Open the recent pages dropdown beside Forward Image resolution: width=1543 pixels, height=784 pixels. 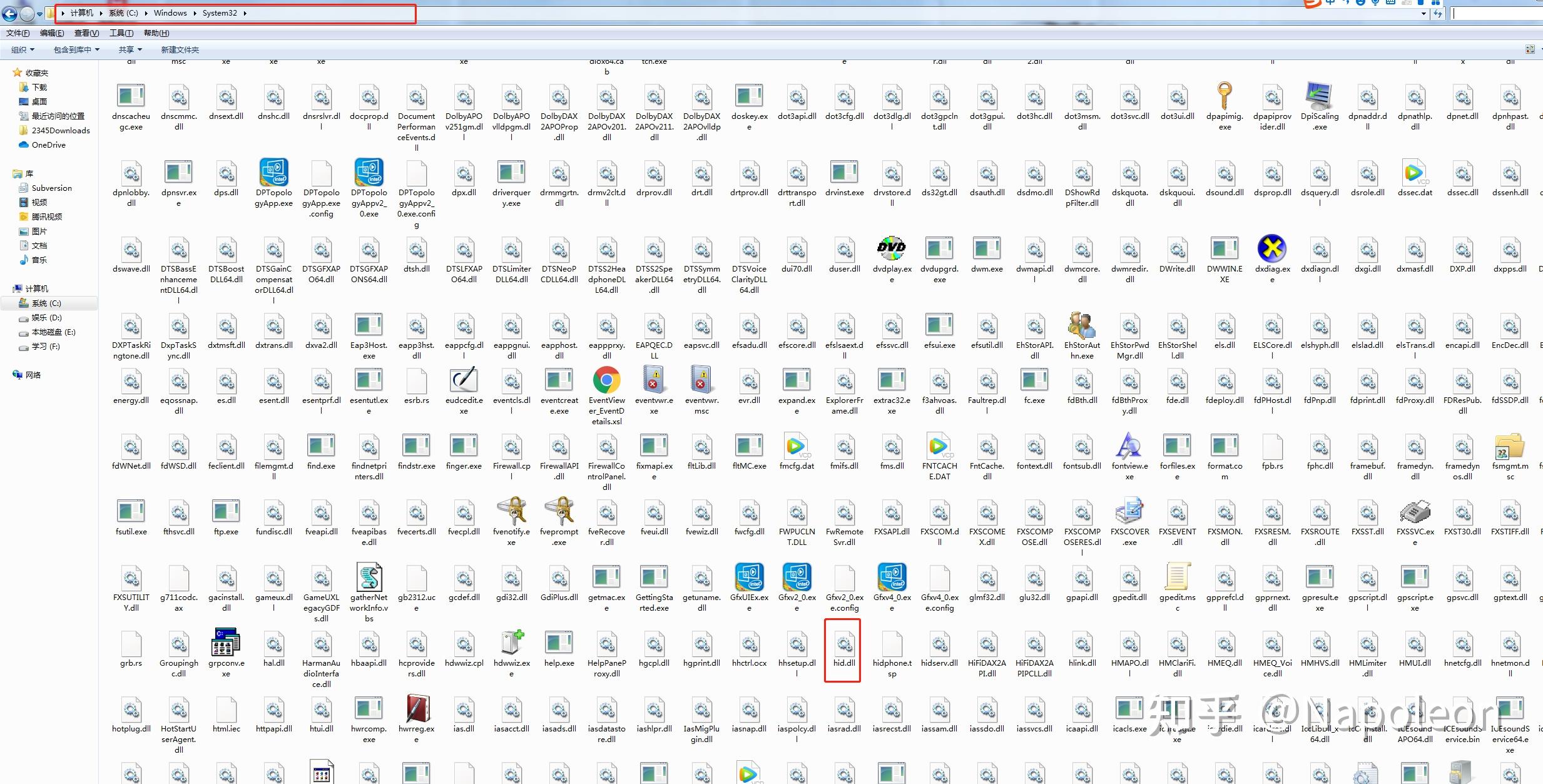pyautogui.click(x=39, y=13)
